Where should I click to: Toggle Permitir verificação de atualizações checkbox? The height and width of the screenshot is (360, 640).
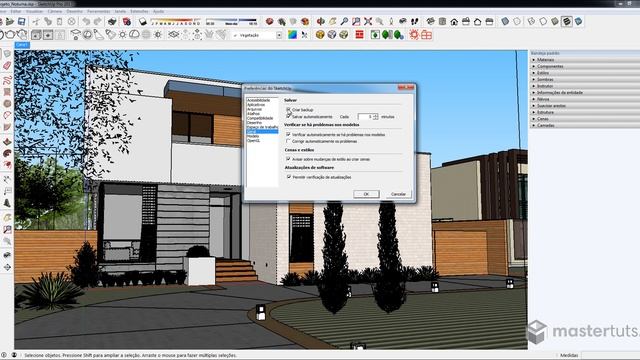tap(289, 177)
